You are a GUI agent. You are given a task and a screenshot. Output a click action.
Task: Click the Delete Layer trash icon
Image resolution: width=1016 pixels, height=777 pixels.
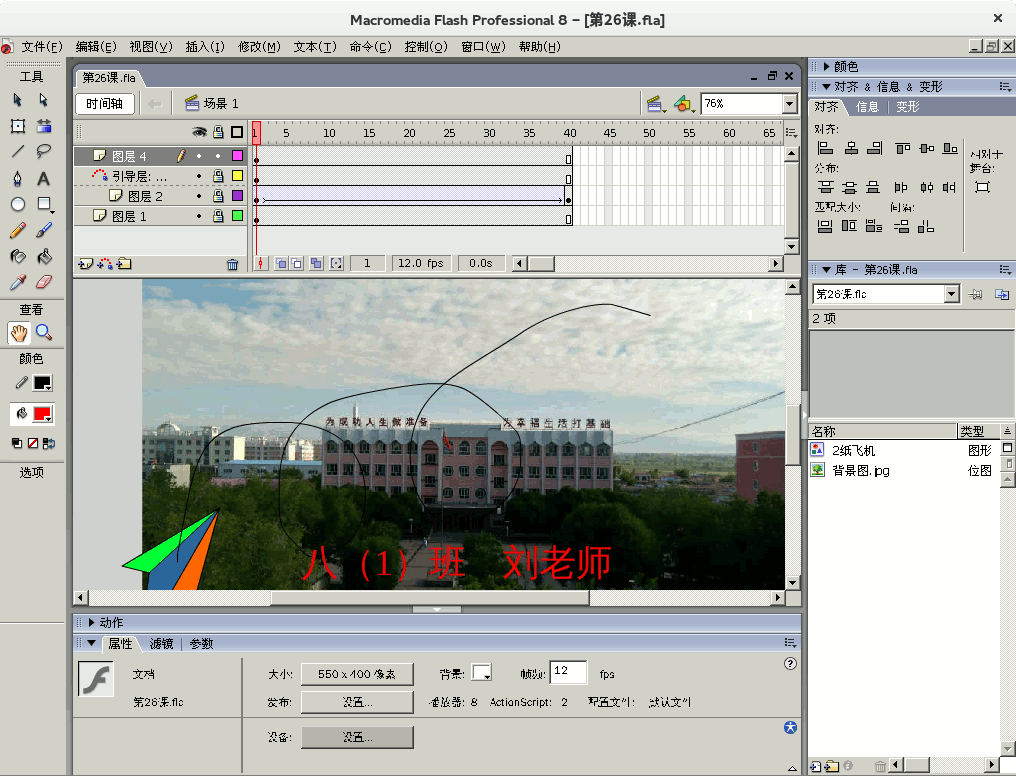pos(233,264)
